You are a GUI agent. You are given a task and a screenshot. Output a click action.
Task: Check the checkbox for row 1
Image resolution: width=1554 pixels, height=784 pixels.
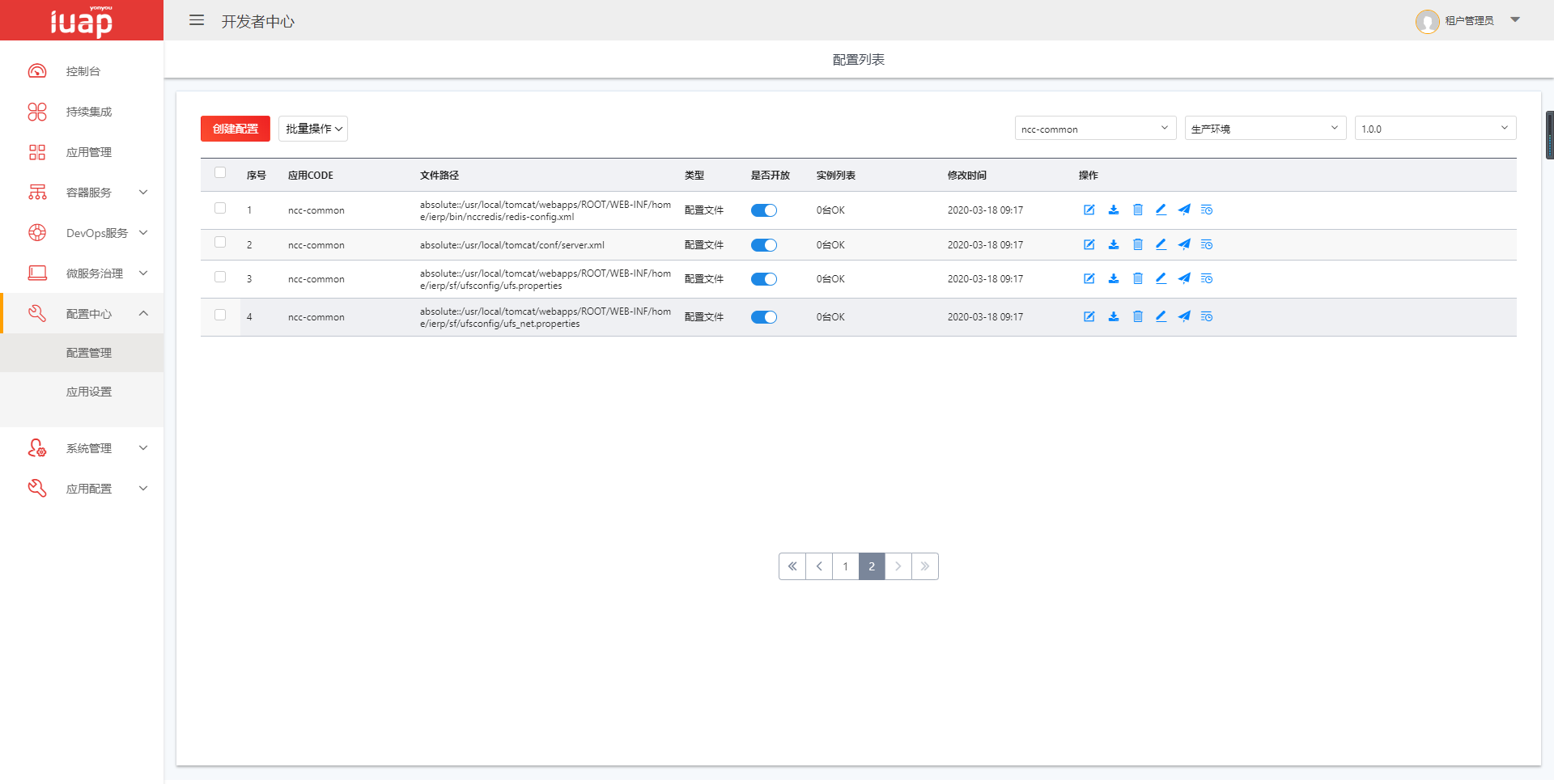pyautogui.click(x=220, y=208)
